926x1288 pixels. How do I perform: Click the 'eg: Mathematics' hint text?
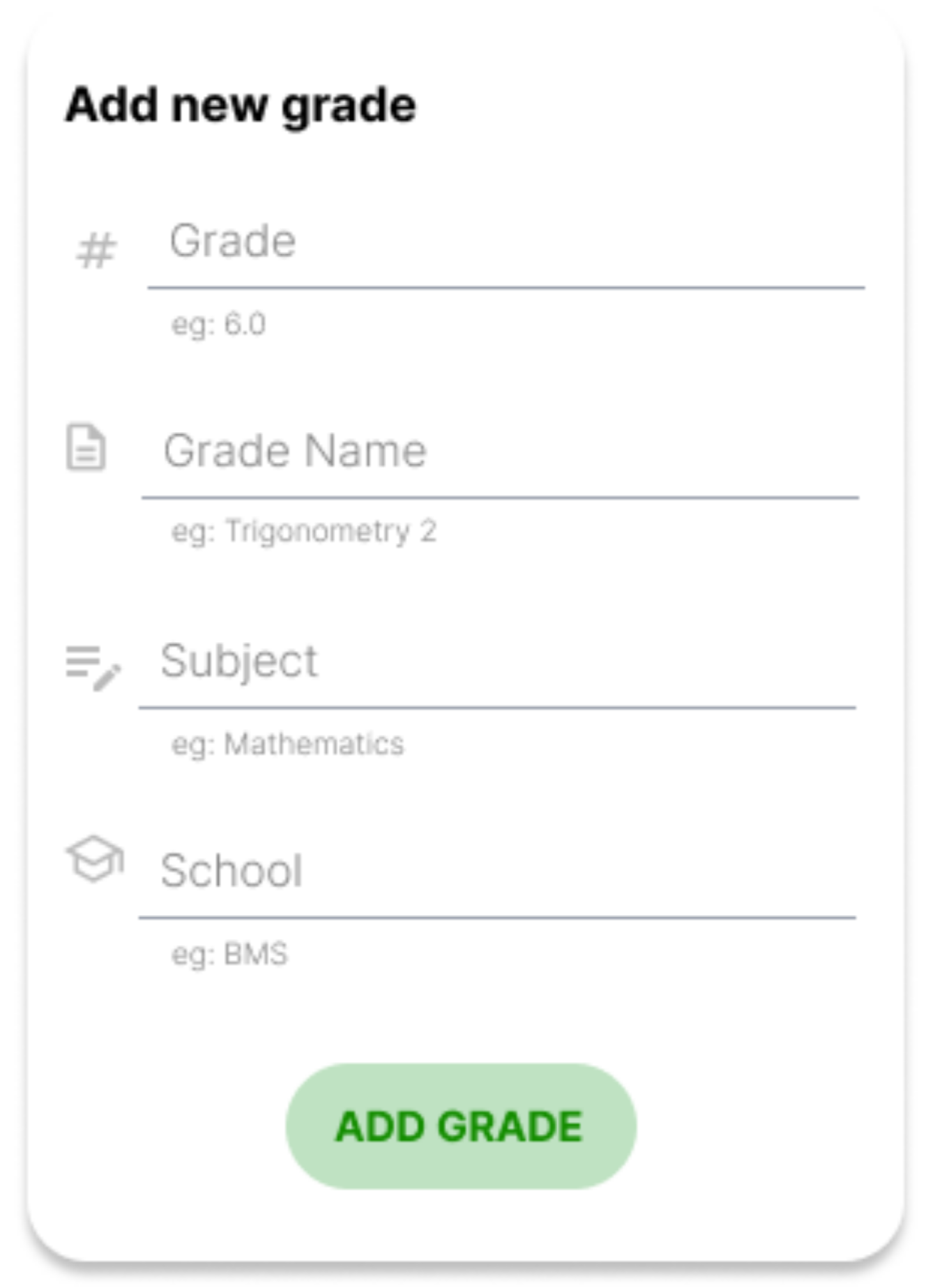coord(288,744)
